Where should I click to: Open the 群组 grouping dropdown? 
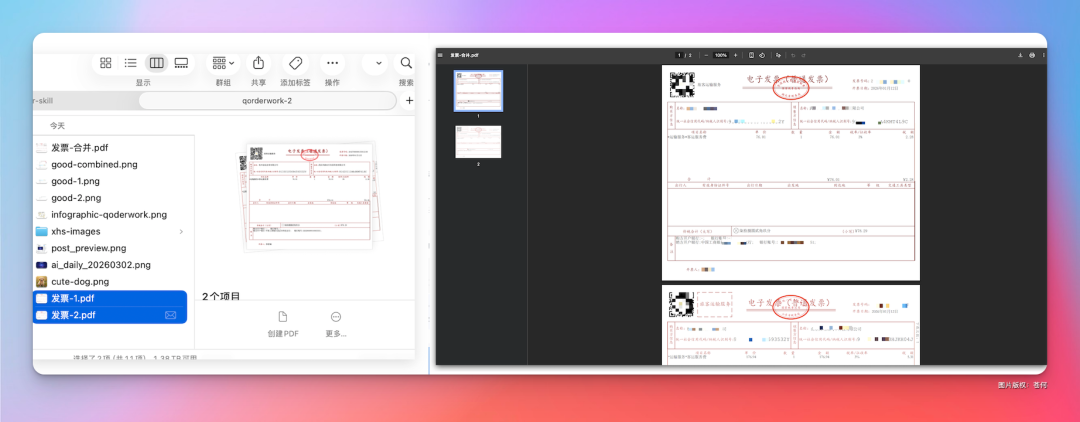tap(223, 63)
